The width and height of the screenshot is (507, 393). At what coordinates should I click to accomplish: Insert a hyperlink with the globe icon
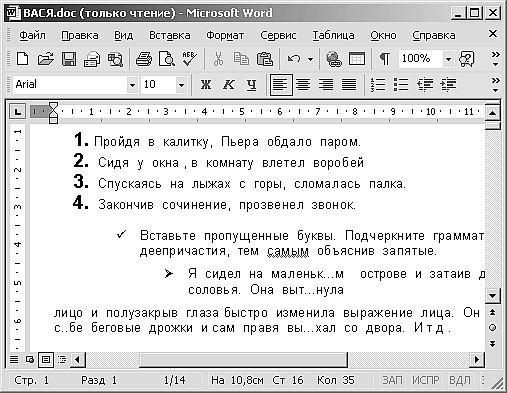pos(334,59)
